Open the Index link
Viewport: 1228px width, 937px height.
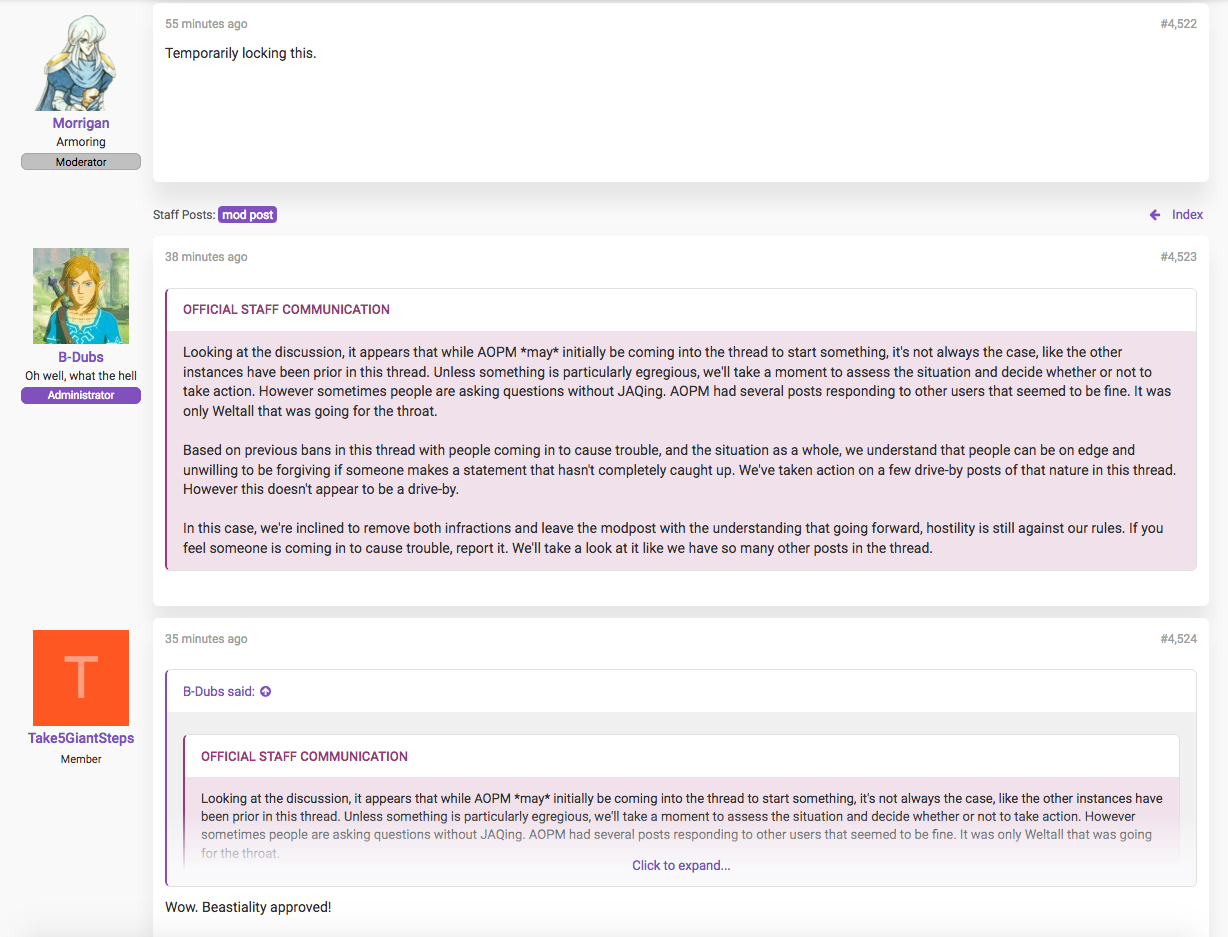[1187, 215]
